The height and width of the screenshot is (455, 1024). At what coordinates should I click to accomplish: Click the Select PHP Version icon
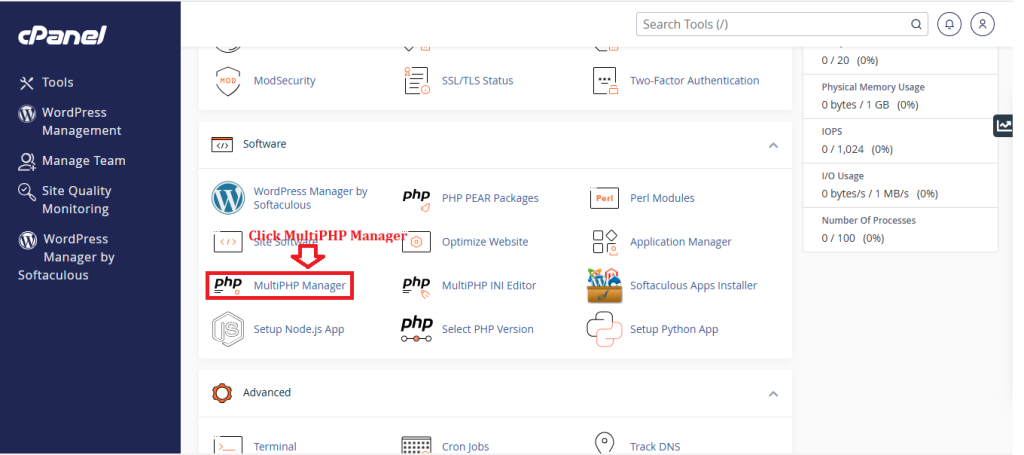click(417, 329)
